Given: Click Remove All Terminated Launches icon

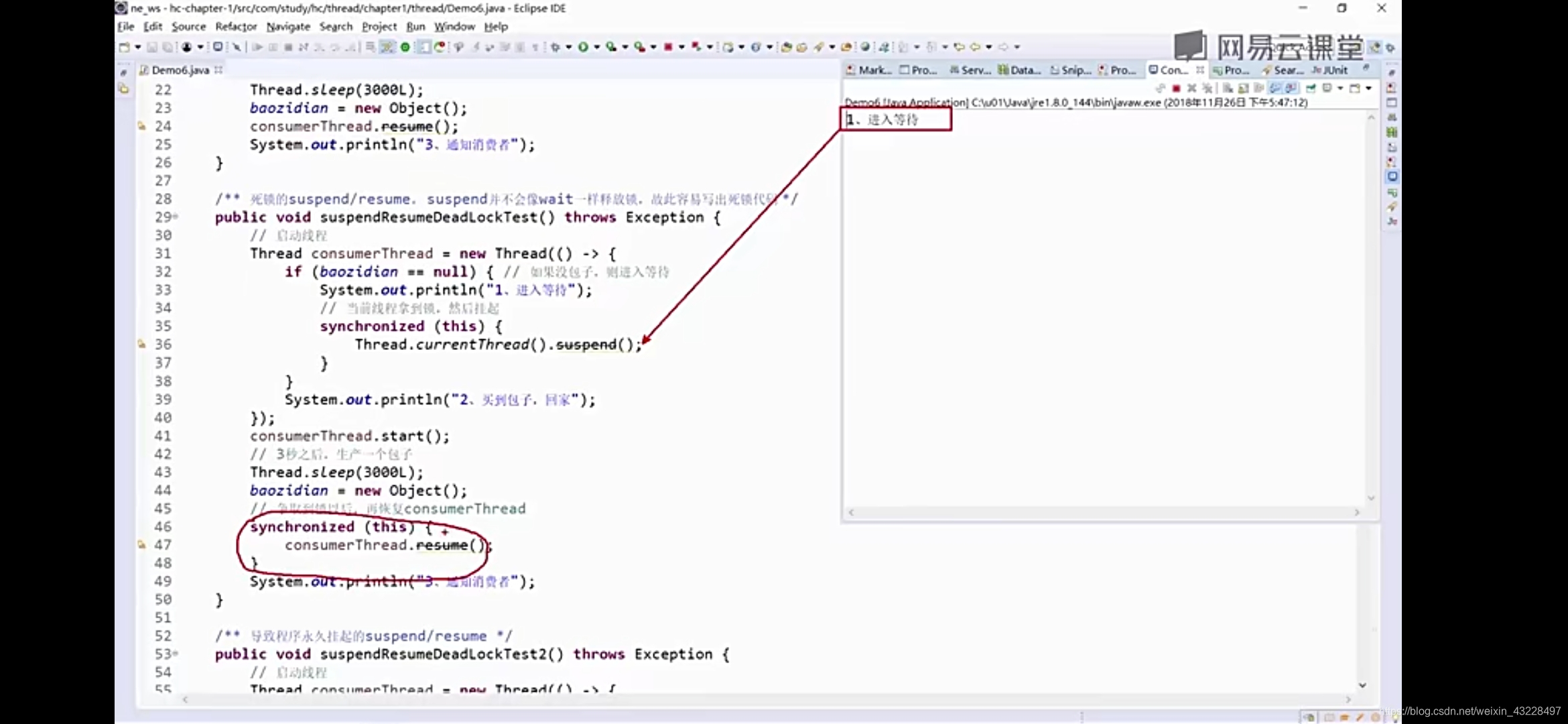Looking at the screenshot, I should click(1207, 88).
